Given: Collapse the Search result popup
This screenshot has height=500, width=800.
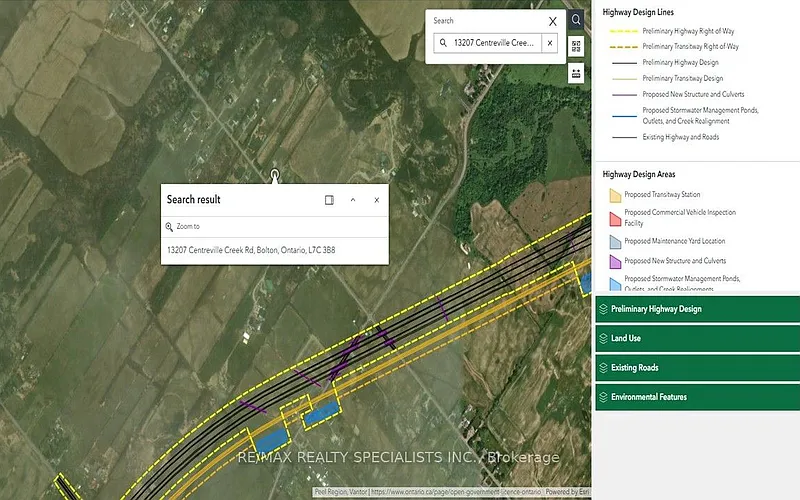Looking at the screenshot, I should (x=353, y=200).
